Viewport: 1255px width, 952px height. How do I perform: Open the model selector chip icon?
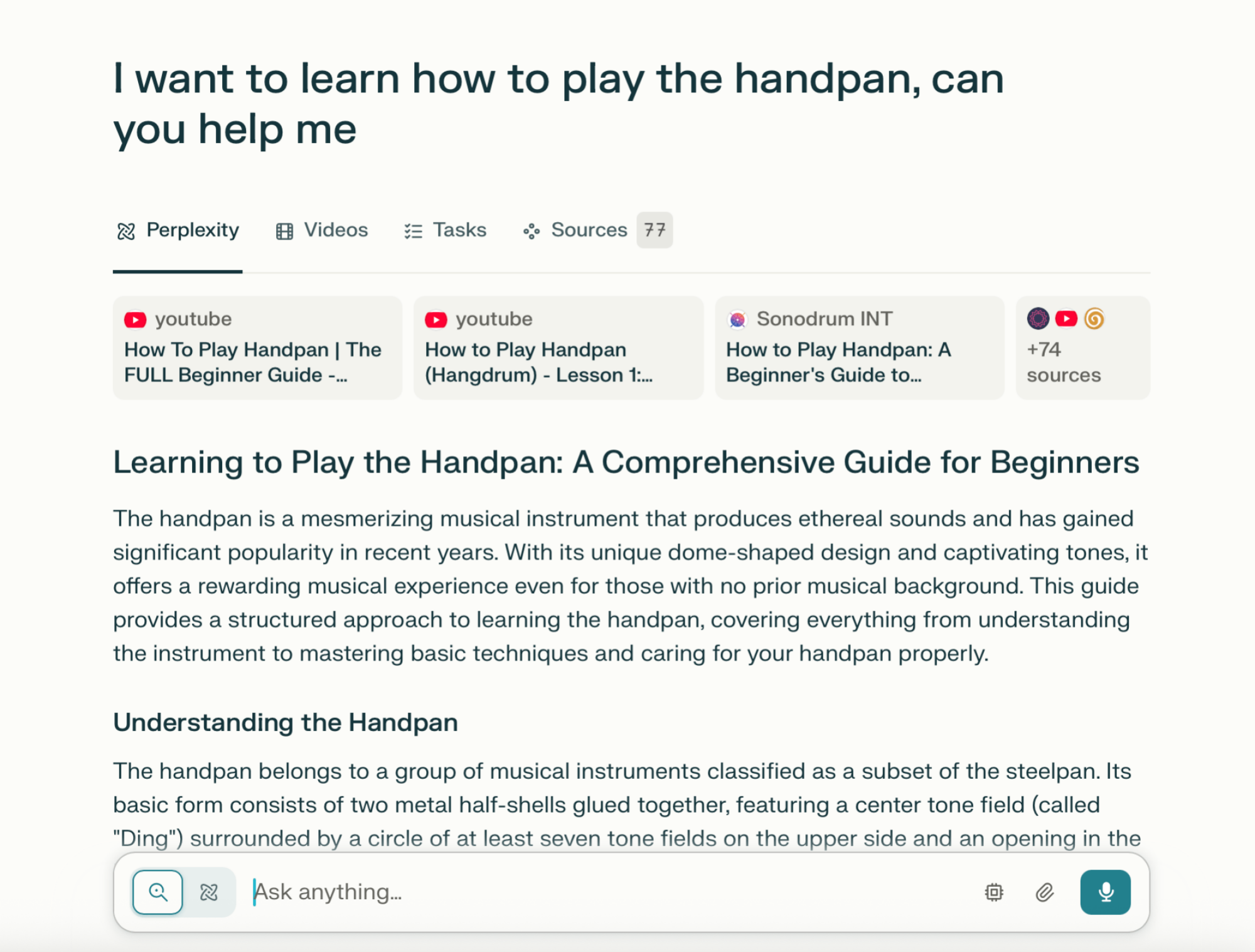[994, 892]
